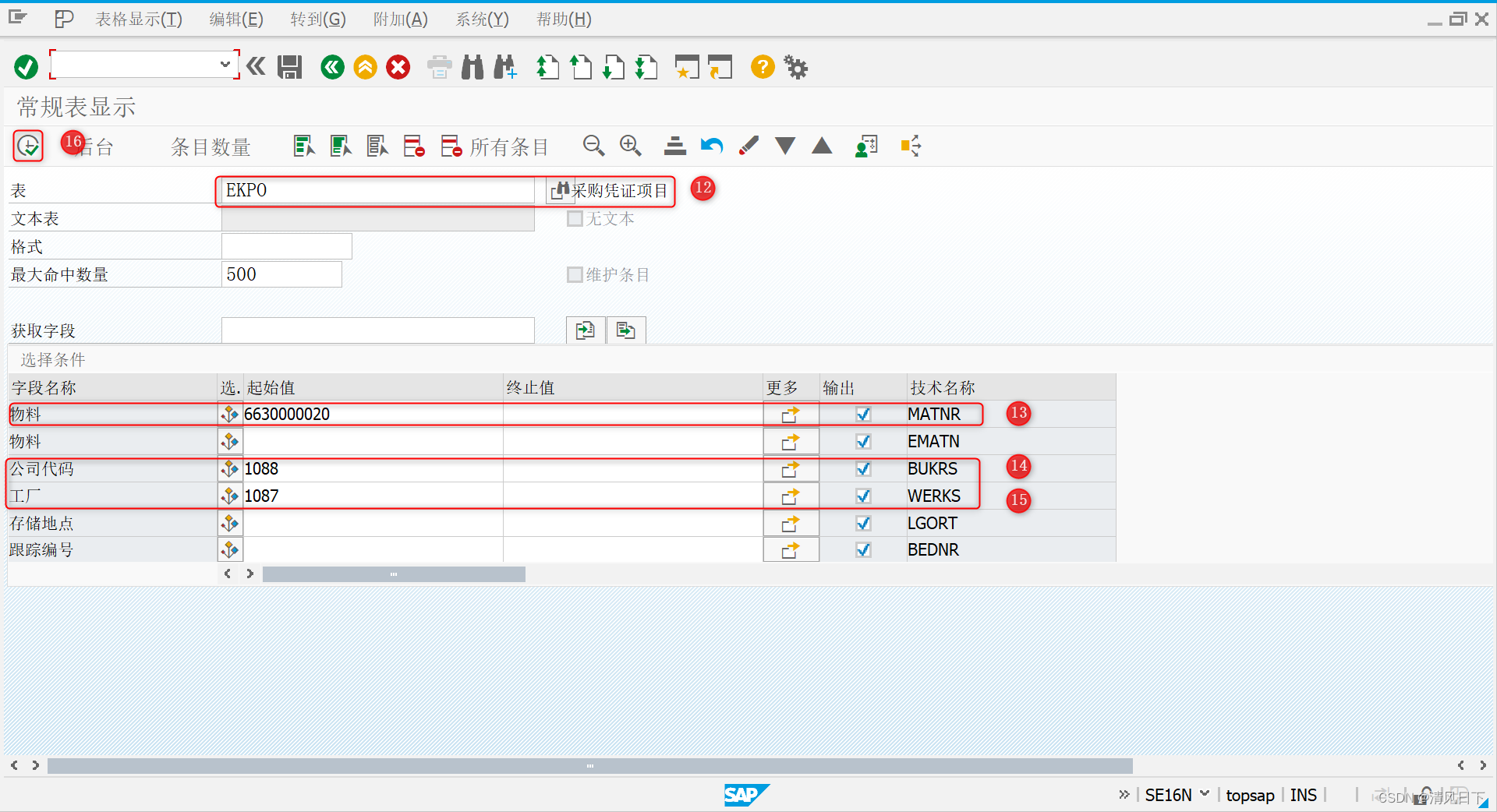Click the 条目数量 button
The image size is (1497, 812).
click(210, 147)
